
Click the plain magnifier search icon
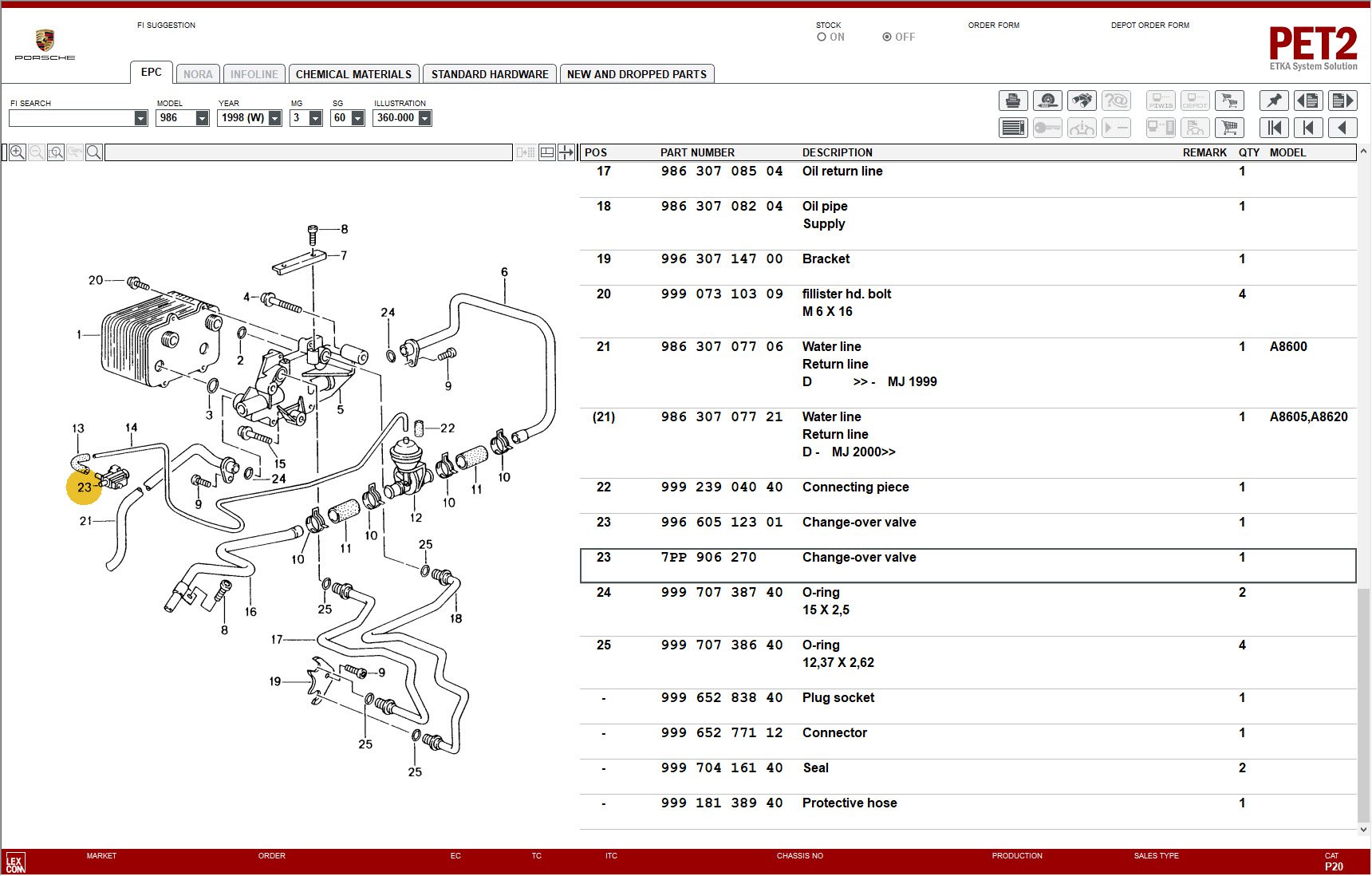[93, 152]
